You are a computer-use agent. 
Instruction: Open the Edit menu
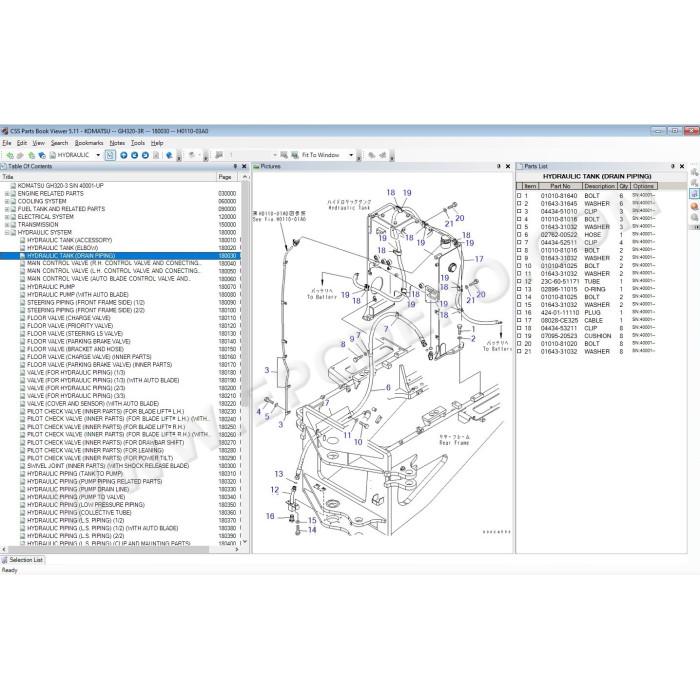point(22,143)
